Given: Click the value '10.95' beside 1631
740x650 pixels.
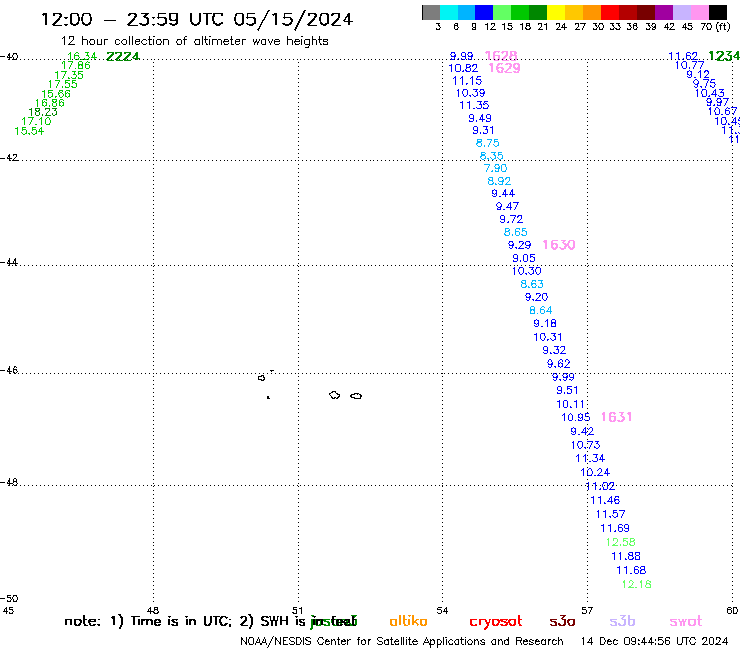Looking at the screenshot, I should click(576, 418).
